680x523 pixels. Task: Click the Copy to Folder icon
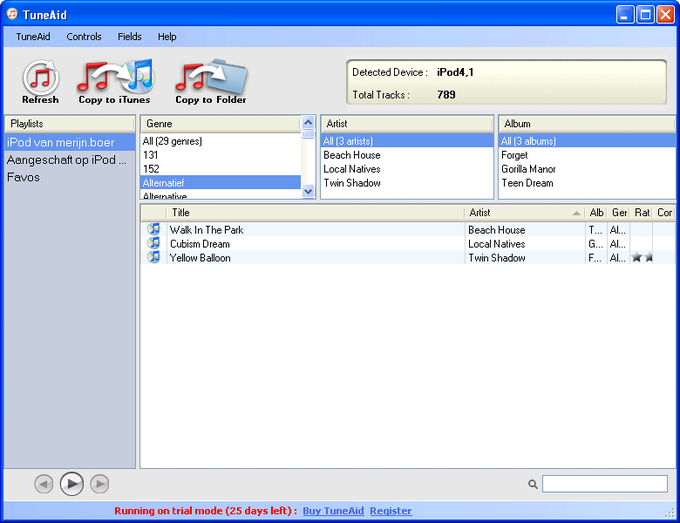point(211,82)
